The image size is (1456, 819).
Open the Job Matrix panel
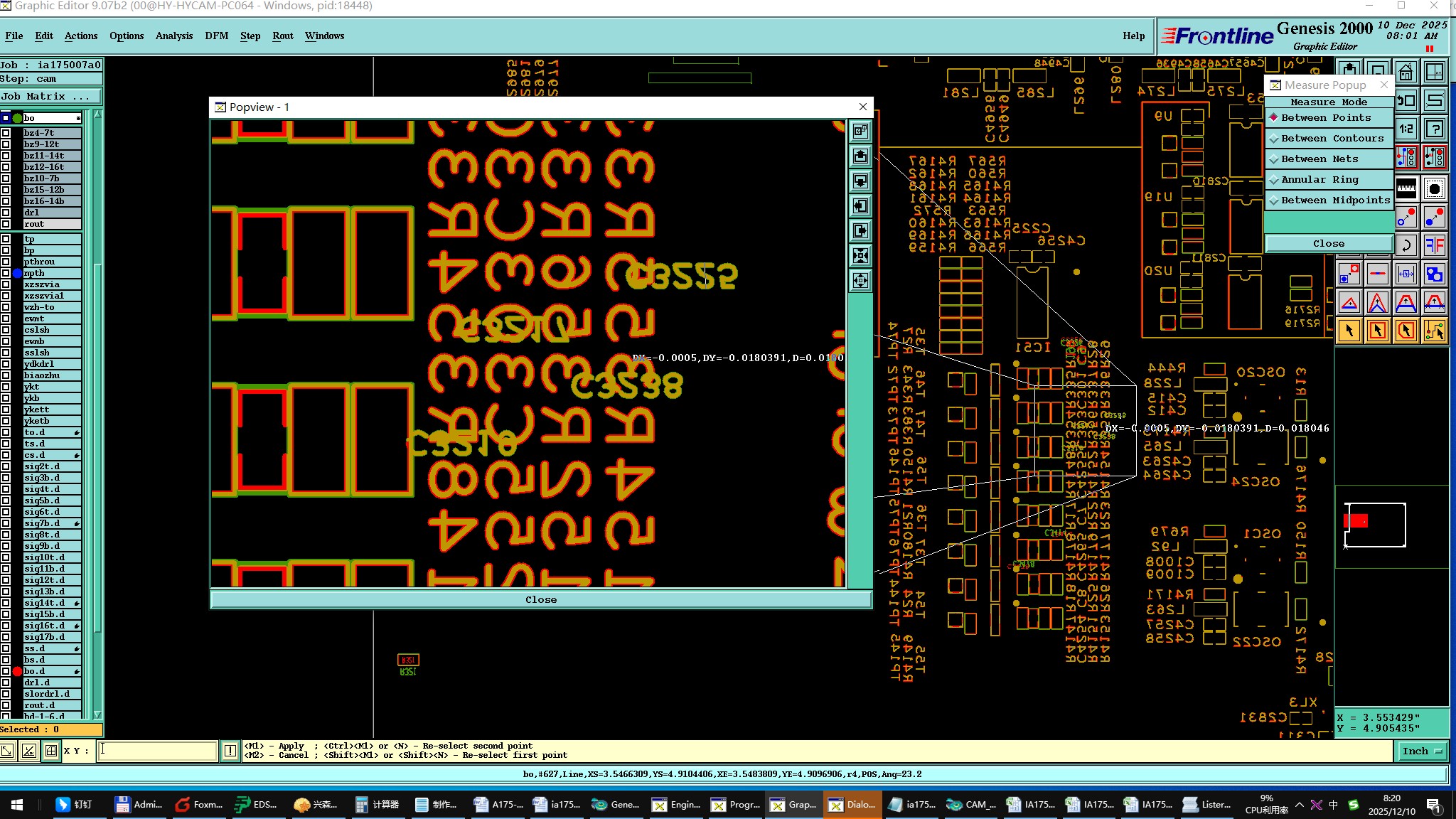50,96
